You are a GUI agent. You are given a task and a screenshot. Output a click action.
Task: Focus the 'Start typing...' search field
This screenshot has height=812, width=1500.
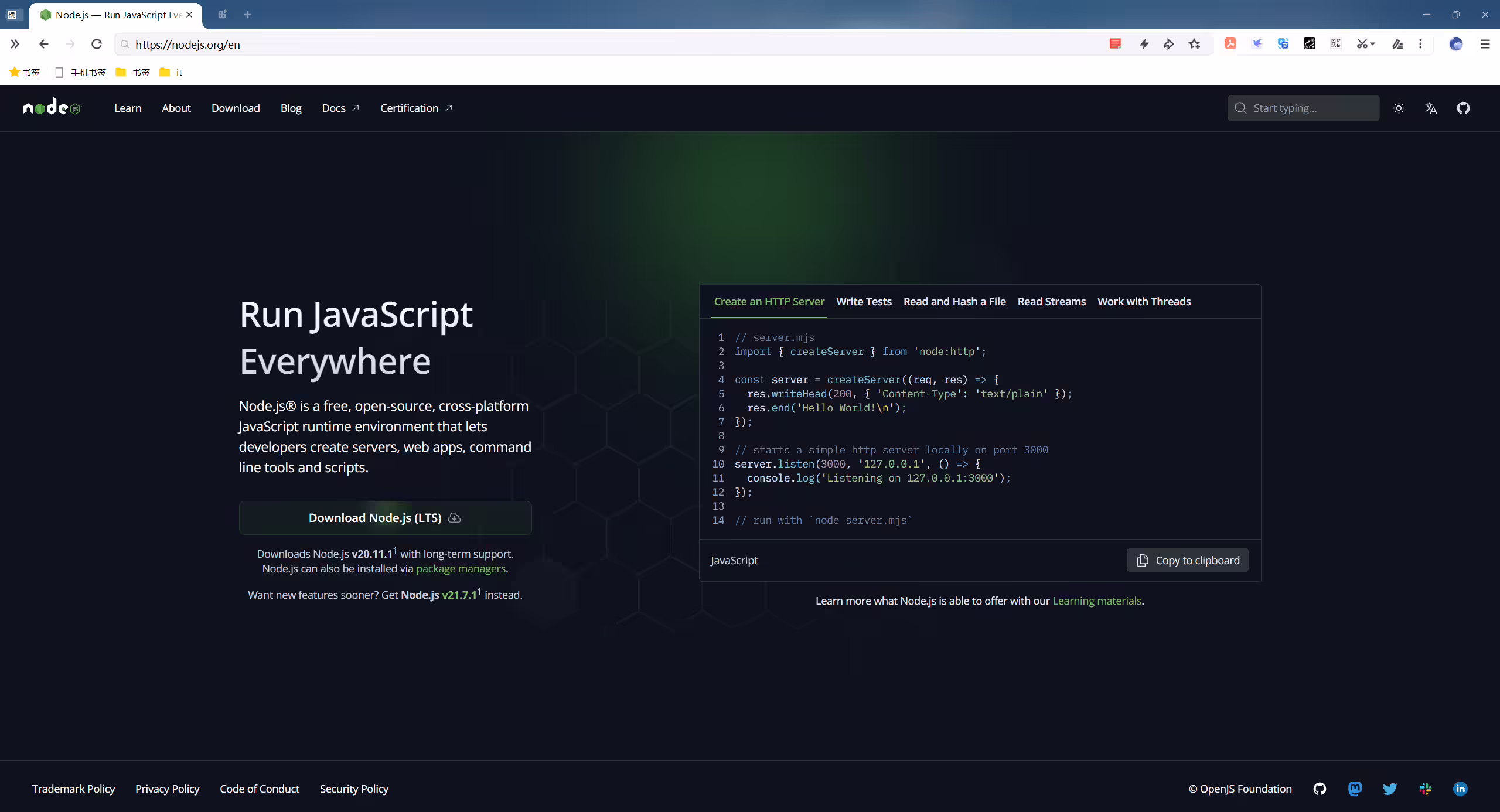[x=1303, y=108]
